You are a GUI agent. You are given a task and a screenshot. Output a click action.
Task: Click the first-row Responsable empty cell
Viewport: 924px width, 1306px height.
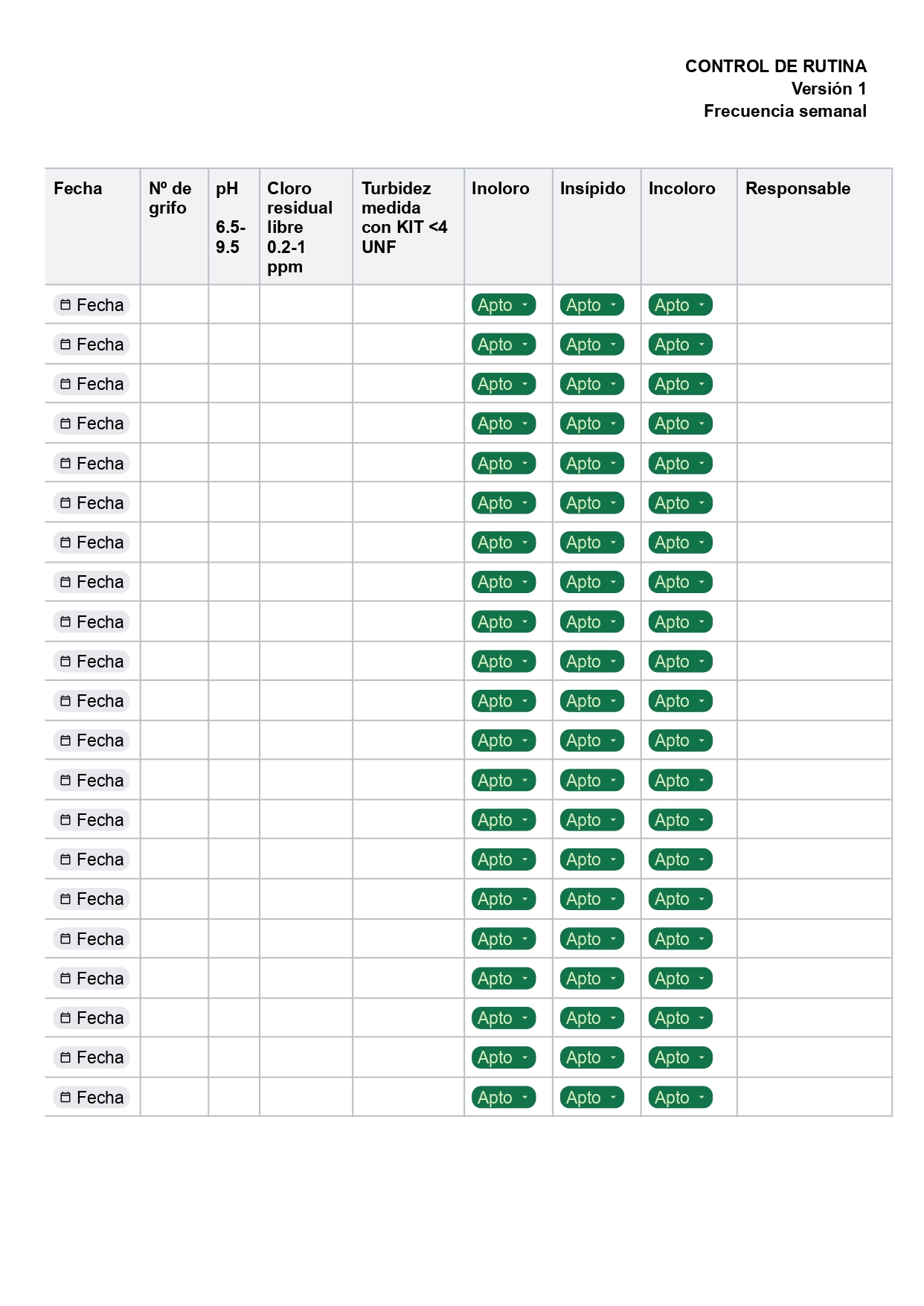814,304
